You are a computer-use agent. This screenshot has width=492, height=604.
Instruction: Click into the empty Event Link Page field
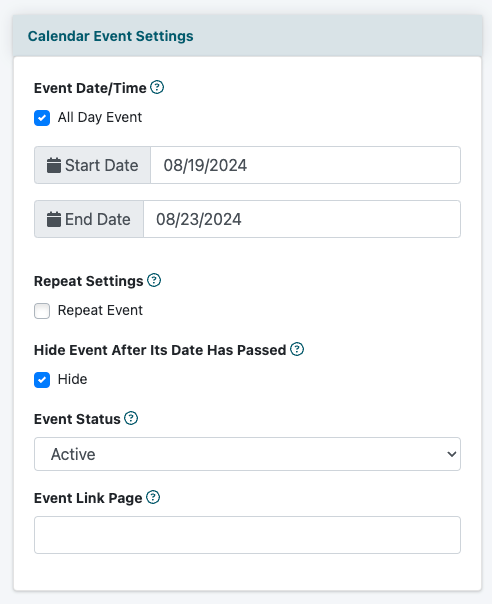pyautogui.click(x=247, y=535)
